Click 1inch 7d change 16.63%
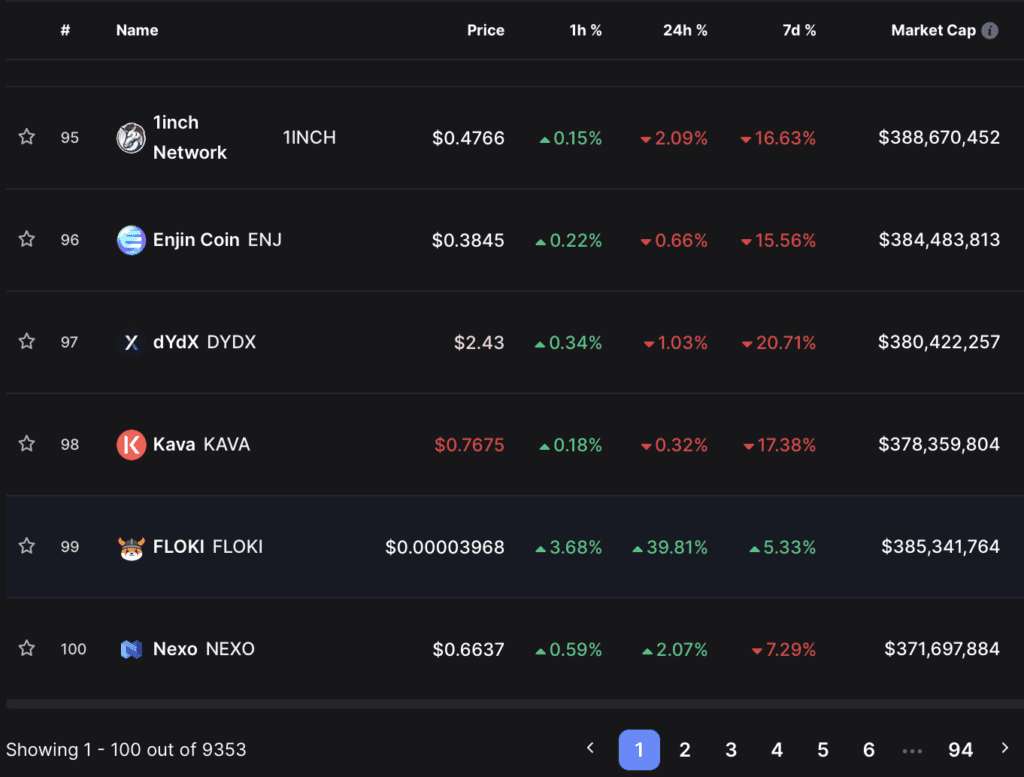 [778, 138]
